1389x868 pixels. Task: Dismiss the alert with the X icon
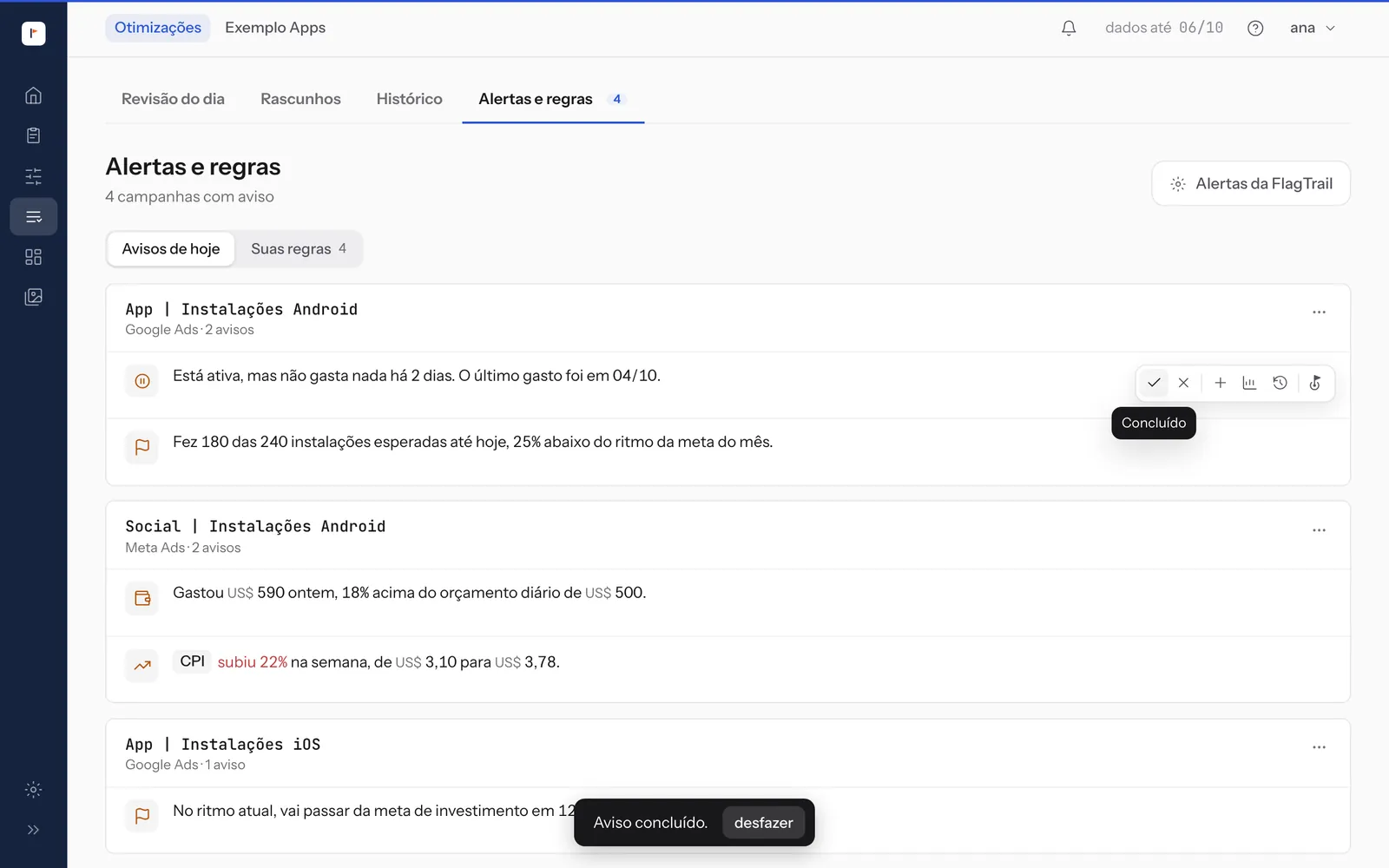1183,383
